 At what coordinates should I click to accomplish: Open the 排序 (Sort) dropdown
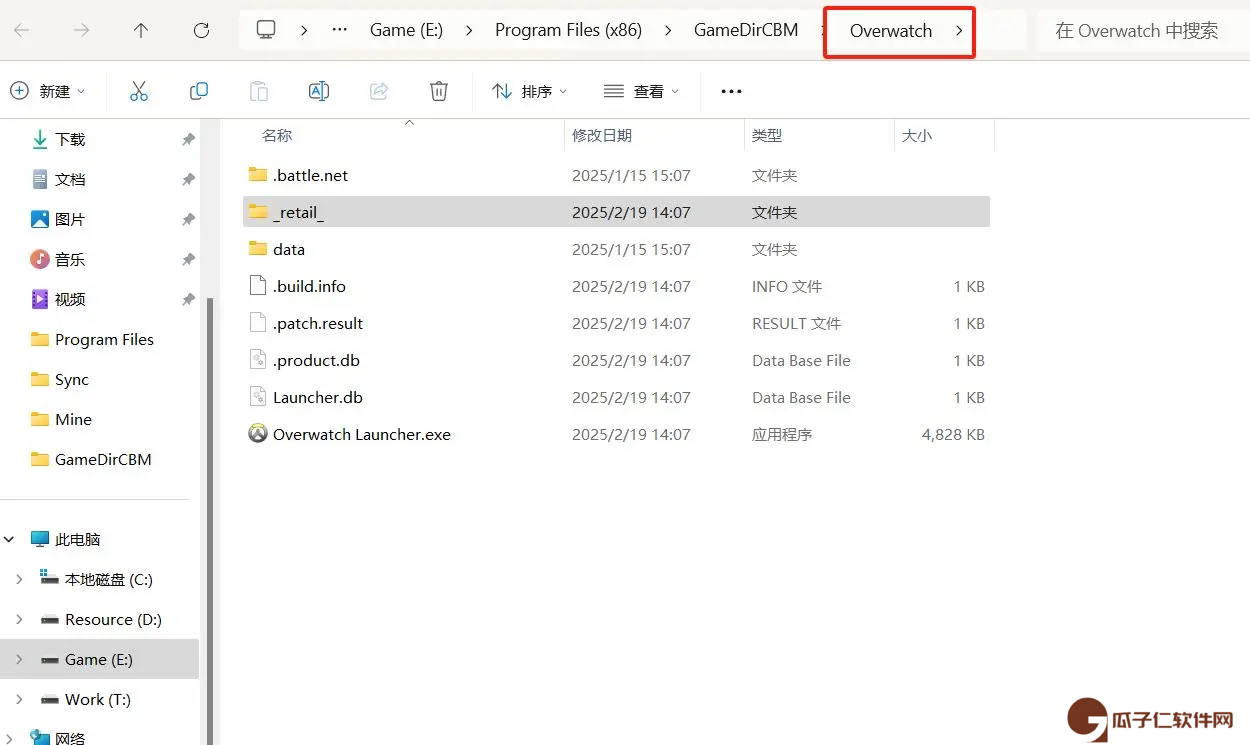[529, 91]
